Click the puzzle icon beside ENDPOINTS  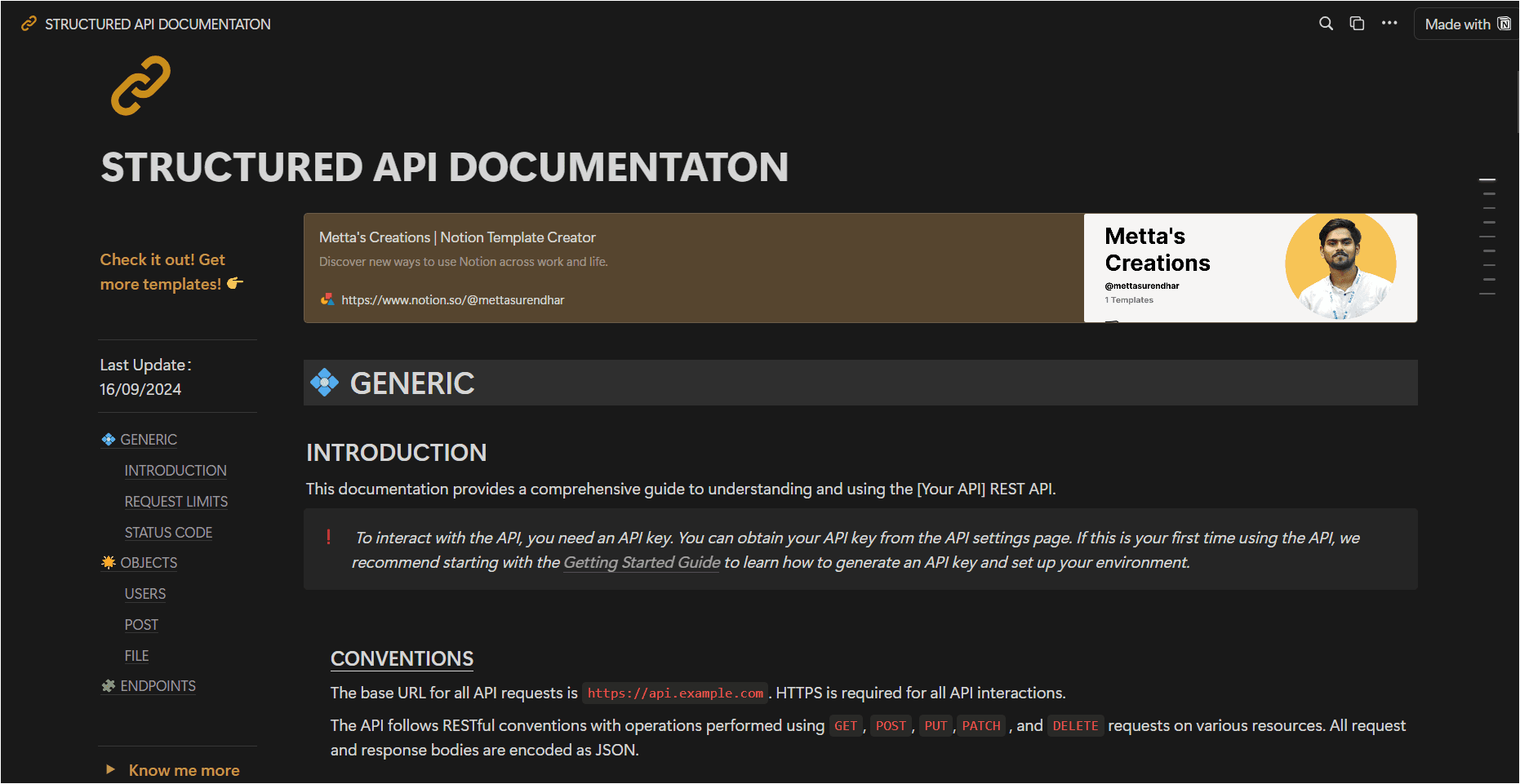(x=109, y=685)
